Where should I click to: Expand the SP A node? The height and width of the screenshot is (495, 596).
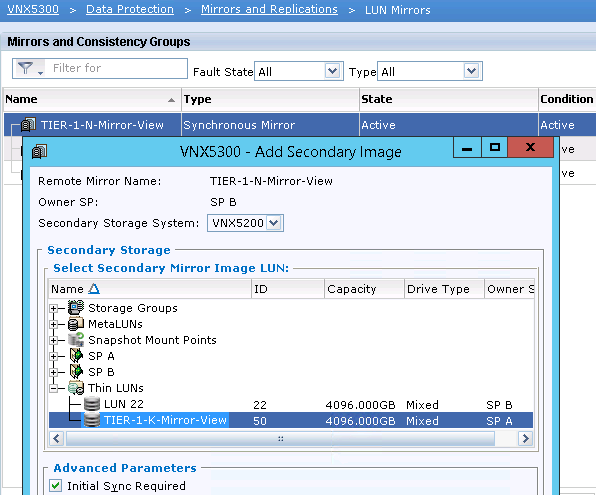click(x=54, y=356)
